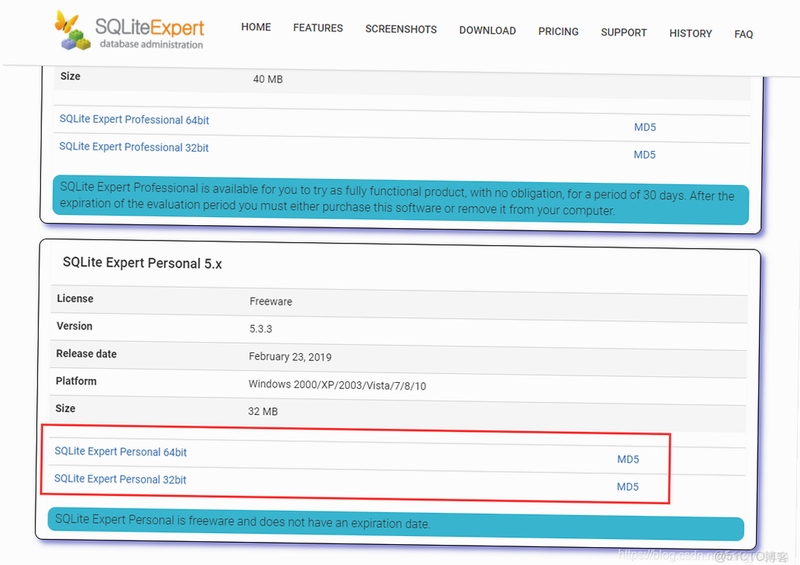The image size is (800, 565).
Task: Download SQLite Expert Personal 32bit
Action: tap(120, 479)
